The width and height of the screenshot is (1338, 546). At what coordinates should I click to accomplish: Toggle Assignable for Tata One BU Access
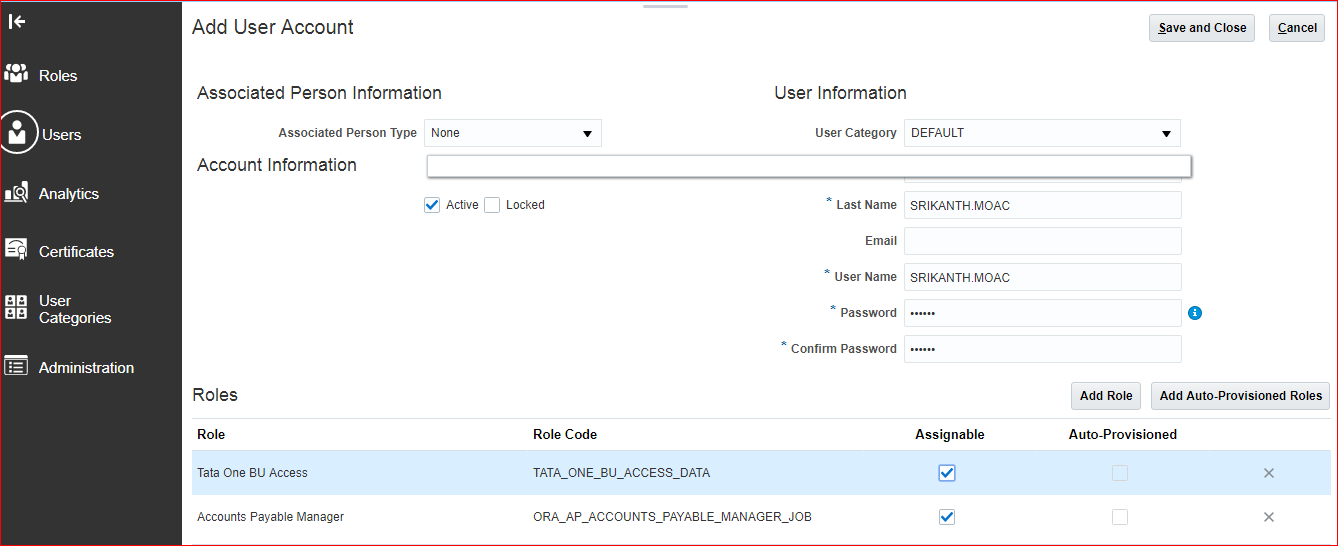947,473
